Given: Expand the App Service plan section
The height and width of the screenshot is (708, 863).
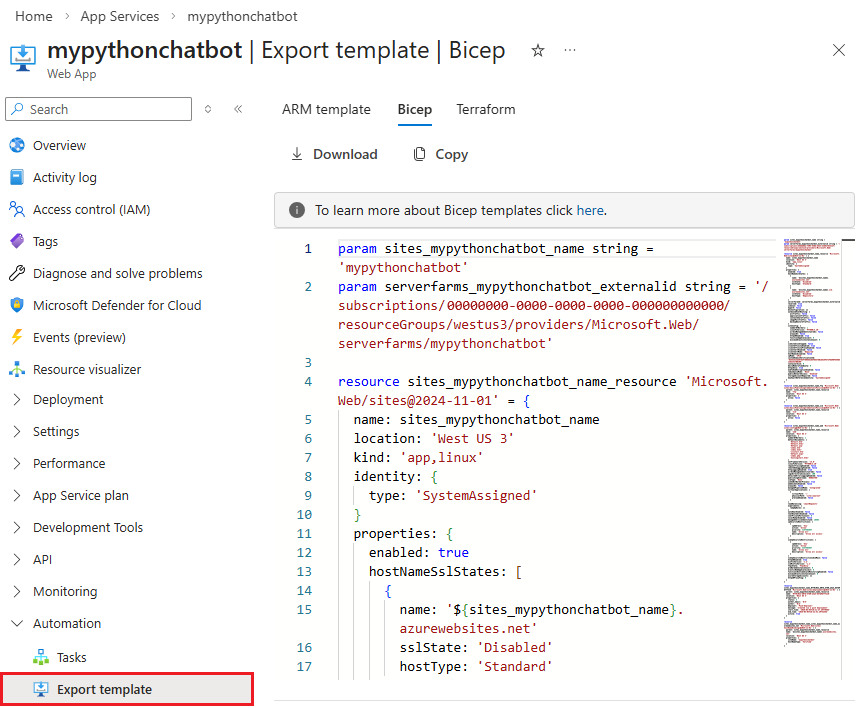Looking at the screenshot, I should tap(17, 495).
